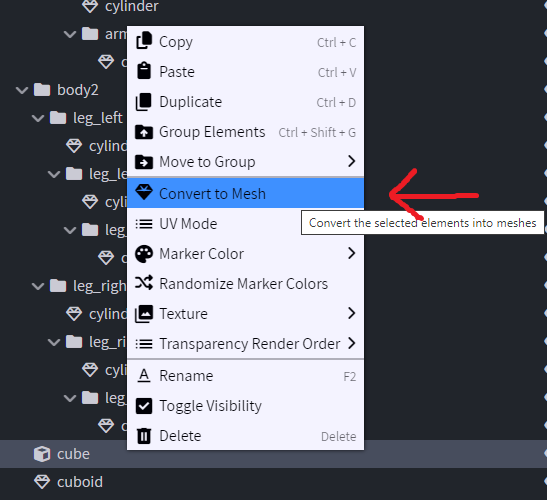Image resolution: width=547 pixels, height=500 pixels.
Task: Click the Duplicate icon
Action: (144, 102)
